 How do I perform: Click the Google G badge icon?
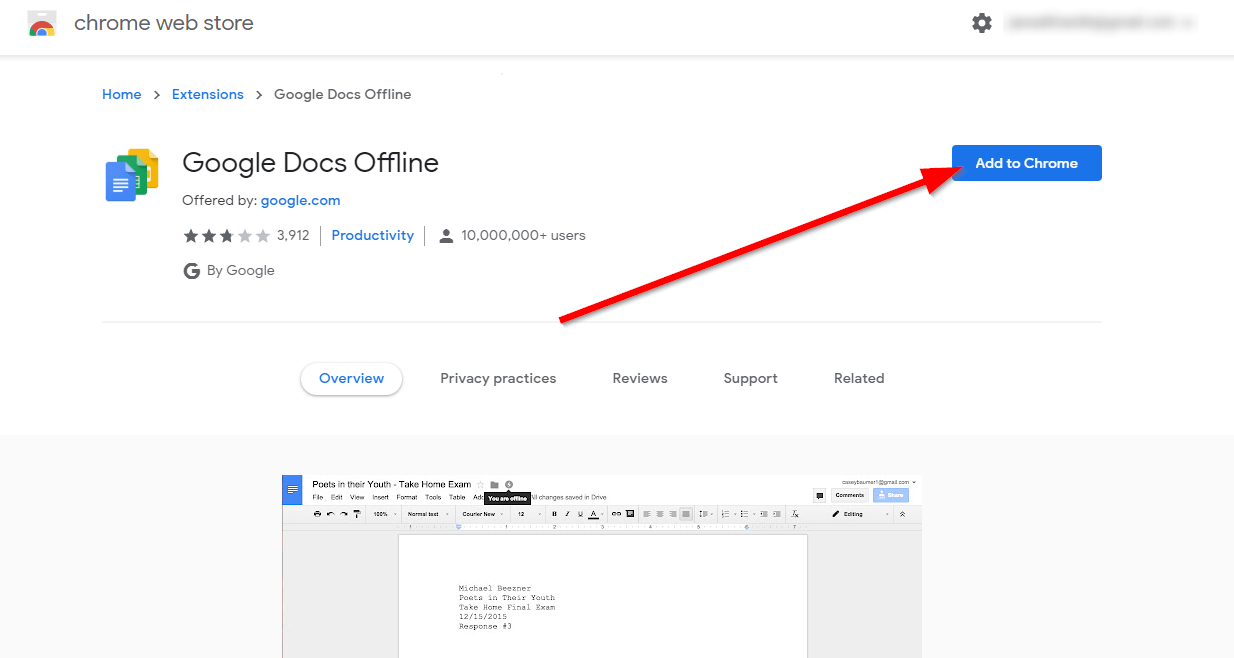click(191, 271)
